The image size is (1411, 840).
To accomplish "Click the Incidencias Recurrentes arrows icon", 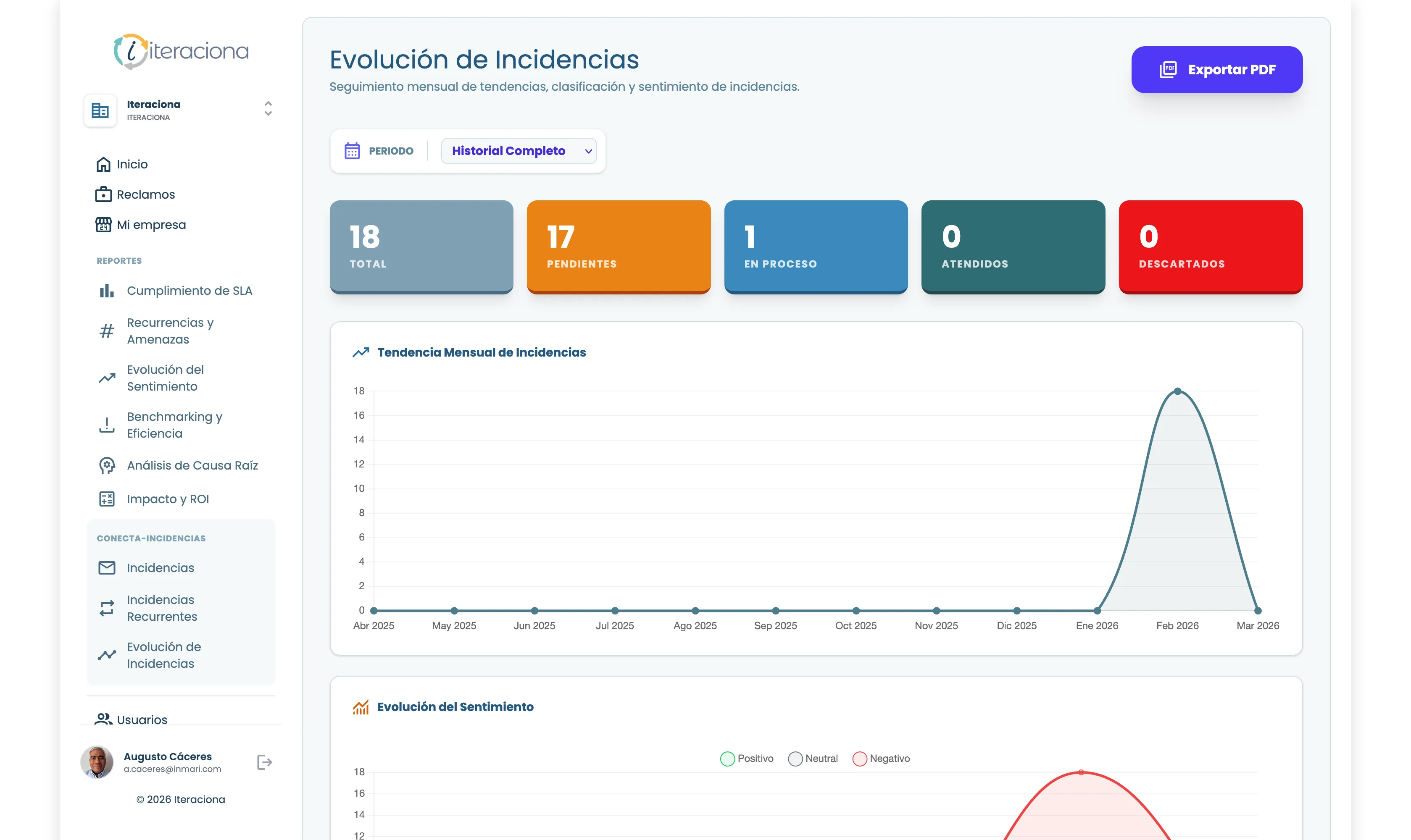I will click(107, 608).
